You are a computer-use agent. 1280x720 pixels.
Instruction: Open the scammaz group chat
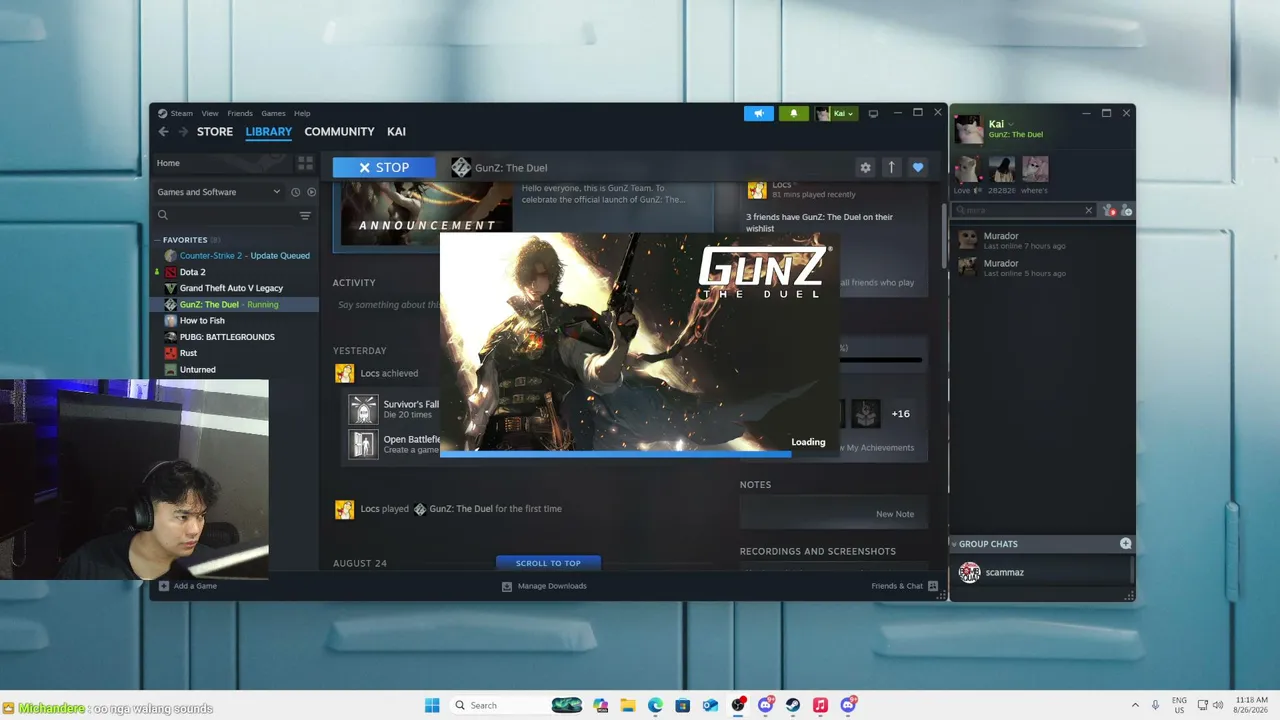[x=1041, y=572]
